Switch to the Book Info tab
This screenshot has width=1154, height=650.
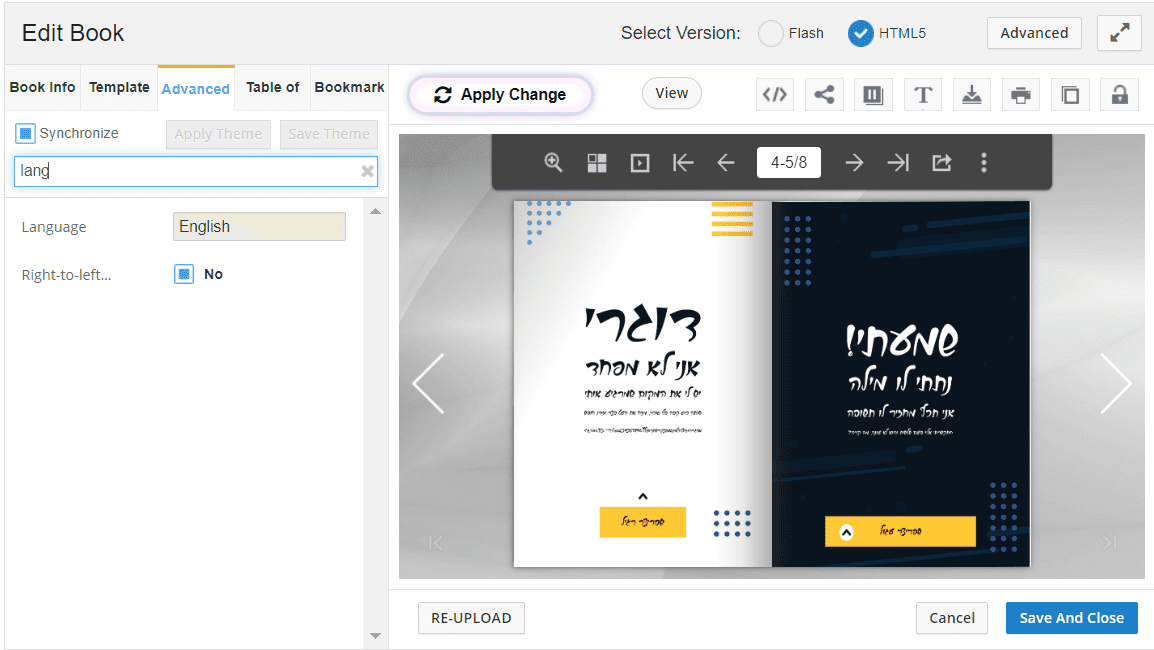42,87
